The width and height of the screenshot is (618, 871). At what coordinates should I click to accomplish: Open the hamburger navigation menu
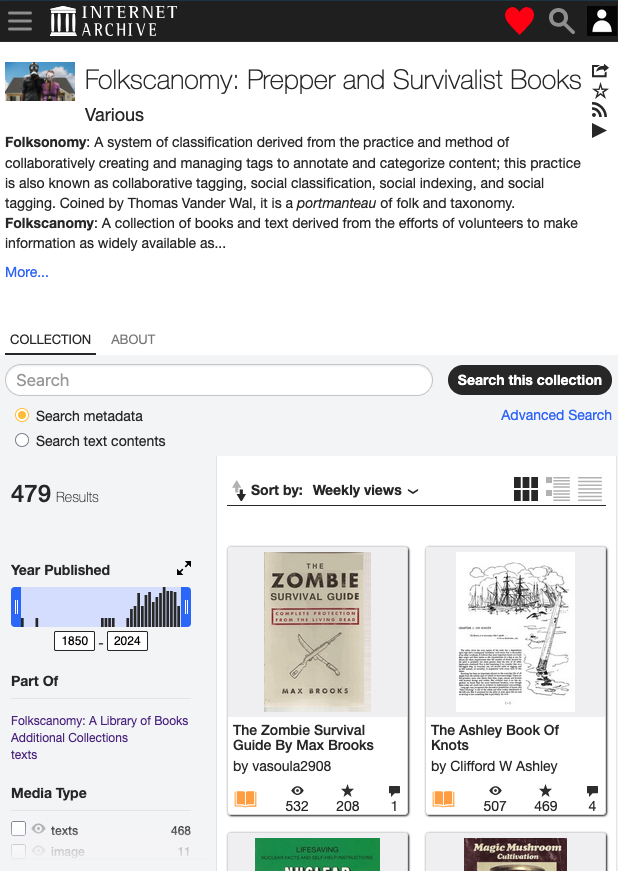tap(19, 20)
